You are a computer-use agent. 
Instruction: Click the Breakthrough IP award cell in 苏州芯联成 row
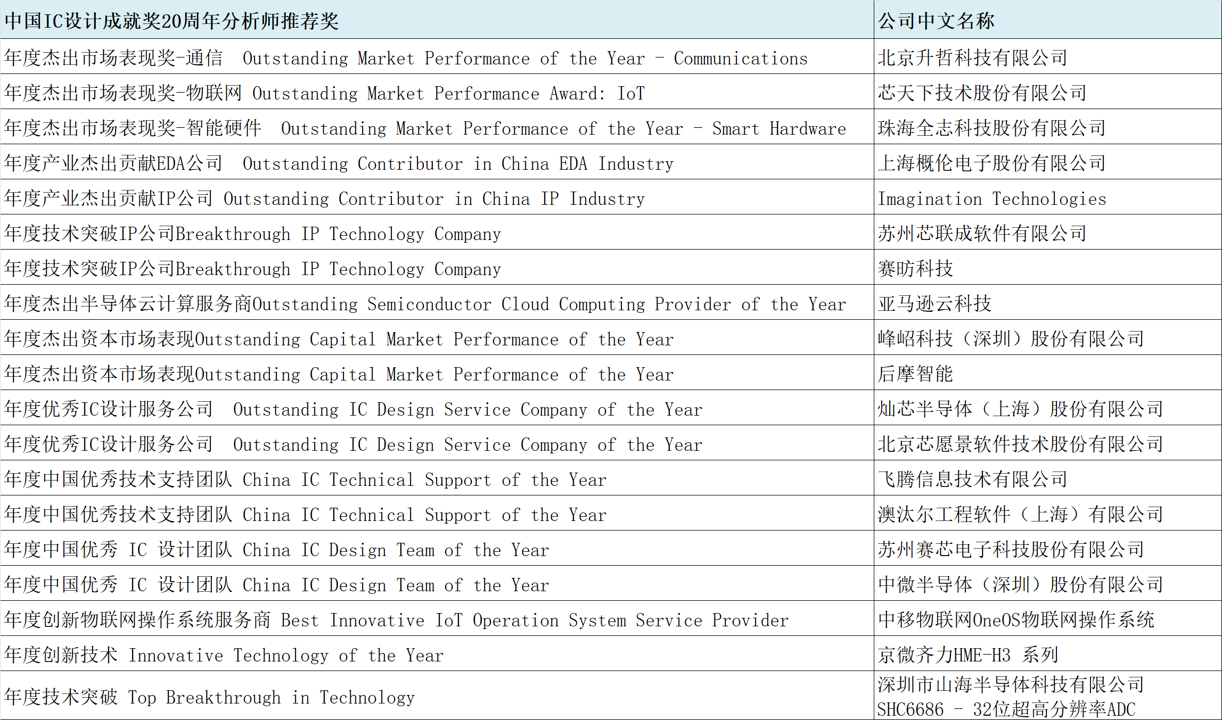[x=437, y=233]
